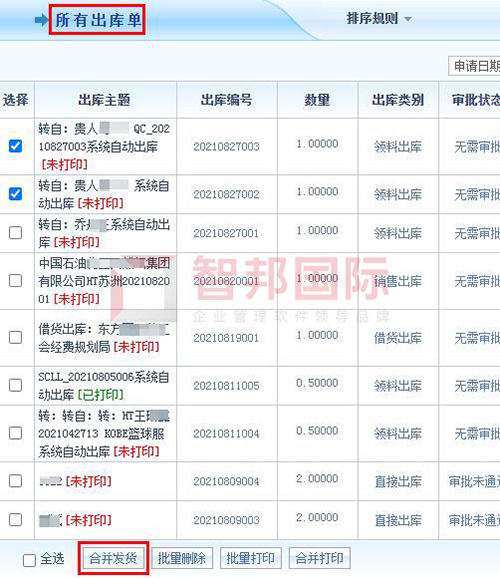Click the 出库编号 column header
The width and height of the screenshot is (500, 578).
(226, 100)
